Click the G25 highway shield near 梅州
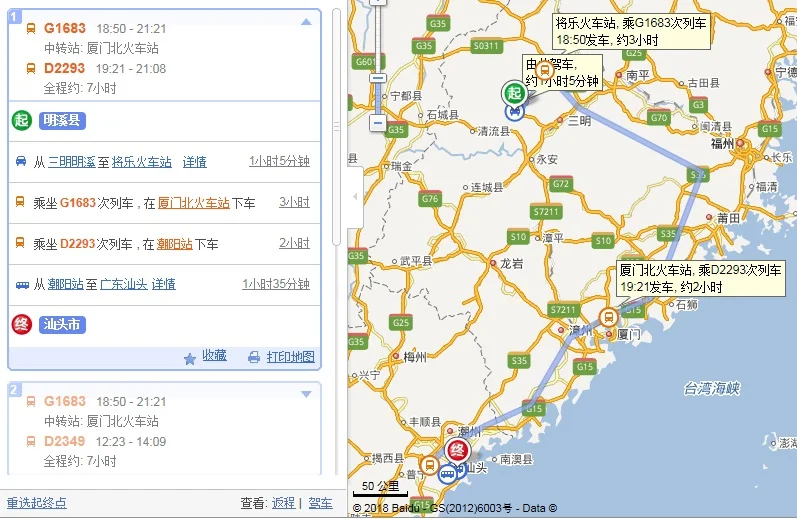The image size is (797, 519). click(x=401, y=322)
